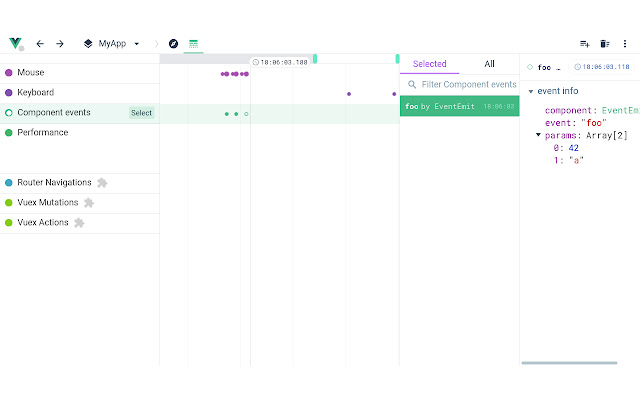Screen dimensions: 640x400
Task: Click the left green timeline handle
Action: [x=315, y=59]
